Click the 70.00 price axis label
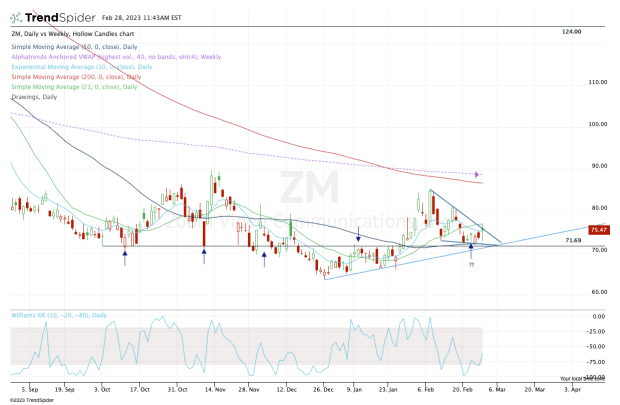Viewport: 620px width, 405px height. click(599, 250)
